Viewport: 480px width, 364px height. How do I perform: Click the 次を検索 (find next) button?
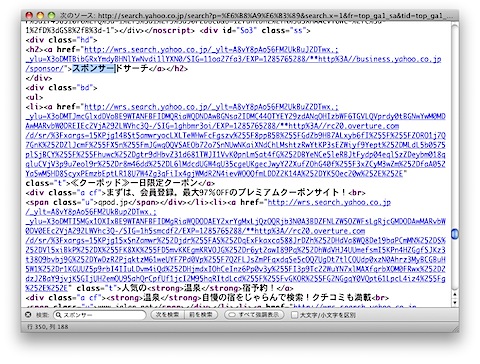point(167,315)
